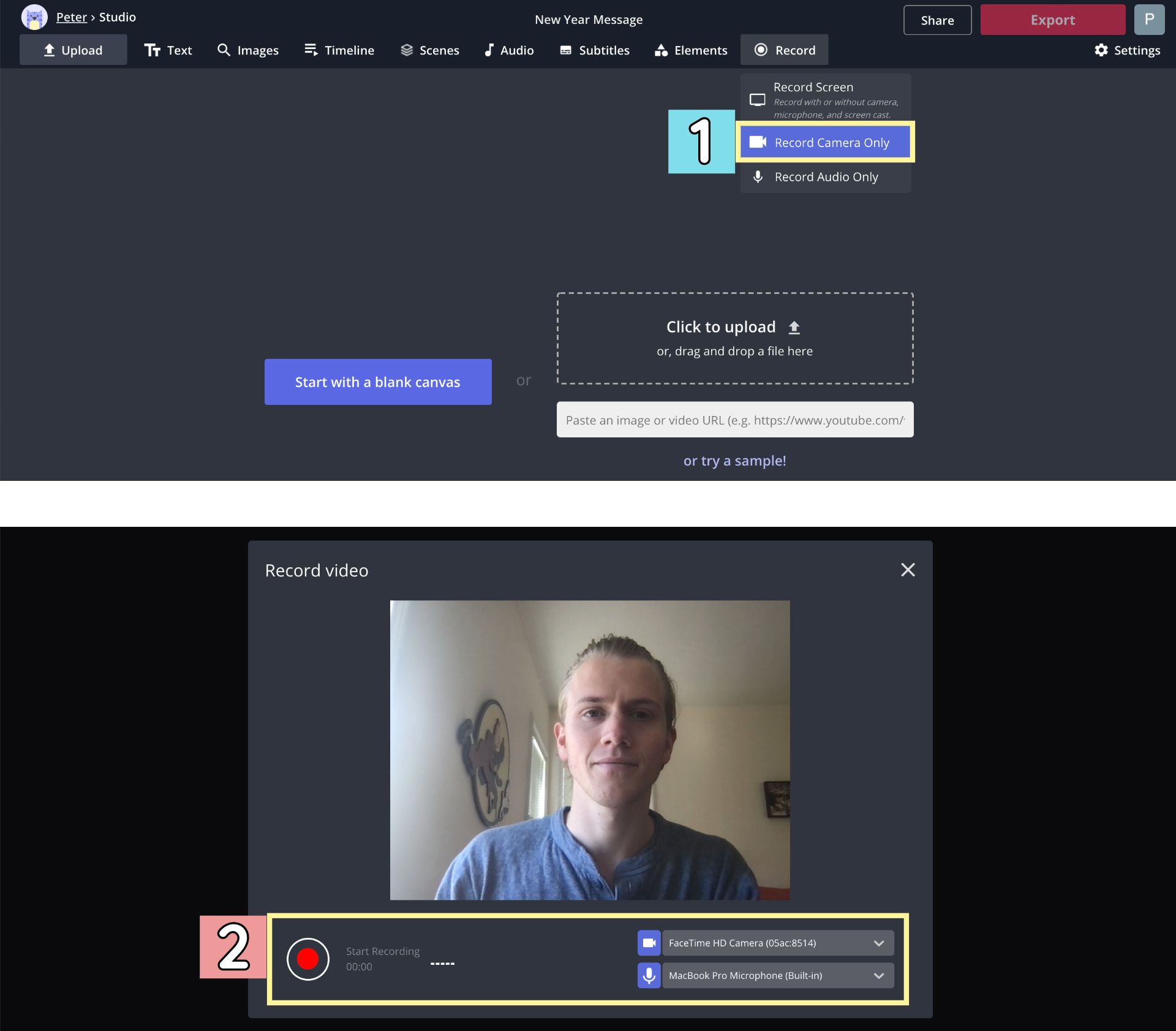Open the Elements panel
Screen dimensions: 1176x1031
point(690,50)
